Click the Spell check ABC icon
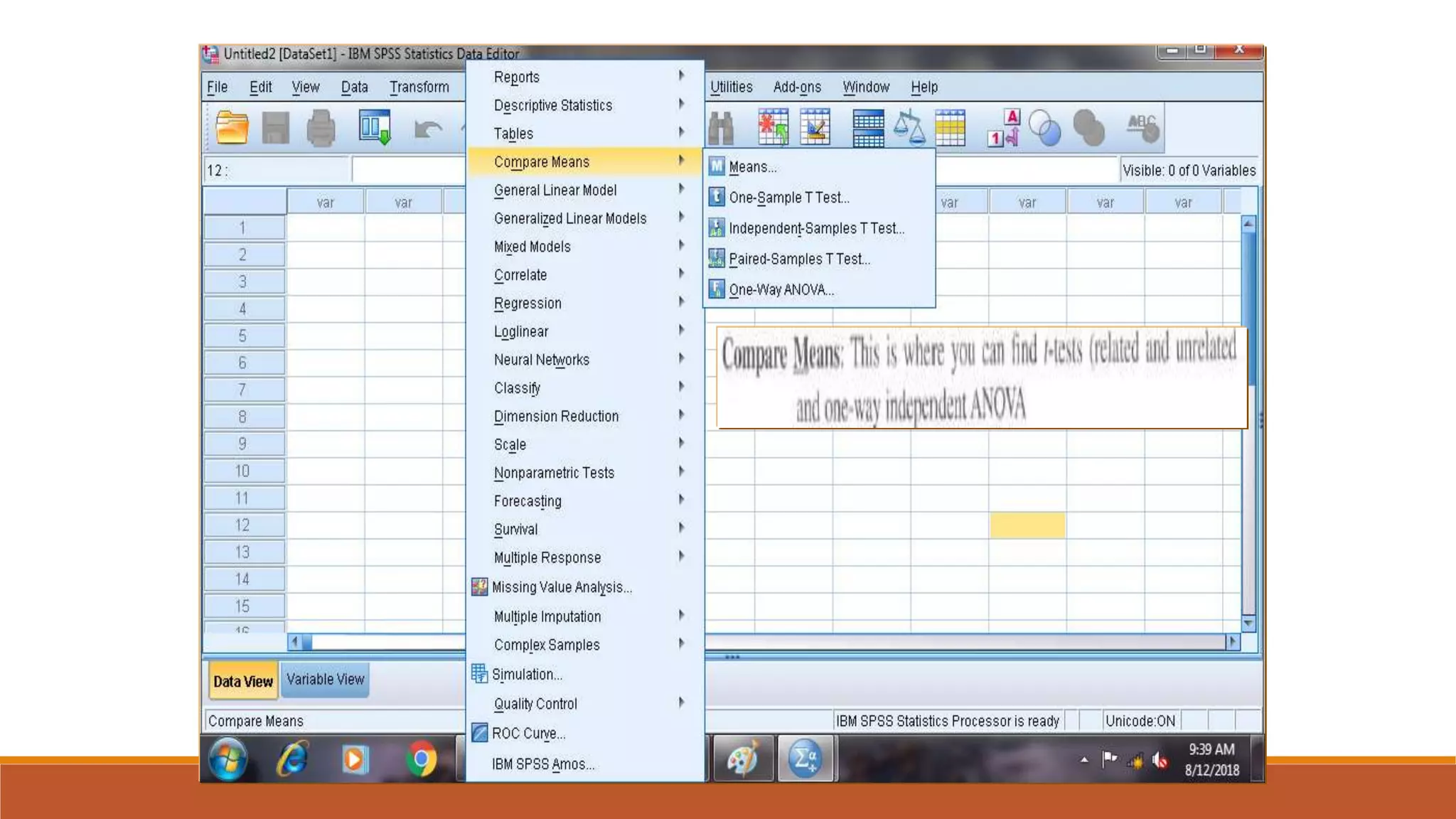Image resolution: width=1456 pixels, height=819 pixels. [x=1142, y=128]
